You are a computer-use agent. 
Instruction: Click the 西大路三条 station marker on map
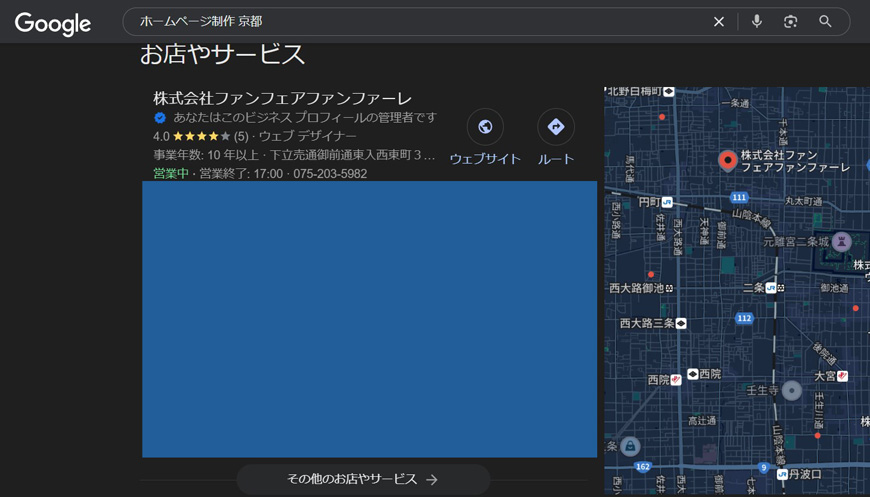(x=681, y=323)
